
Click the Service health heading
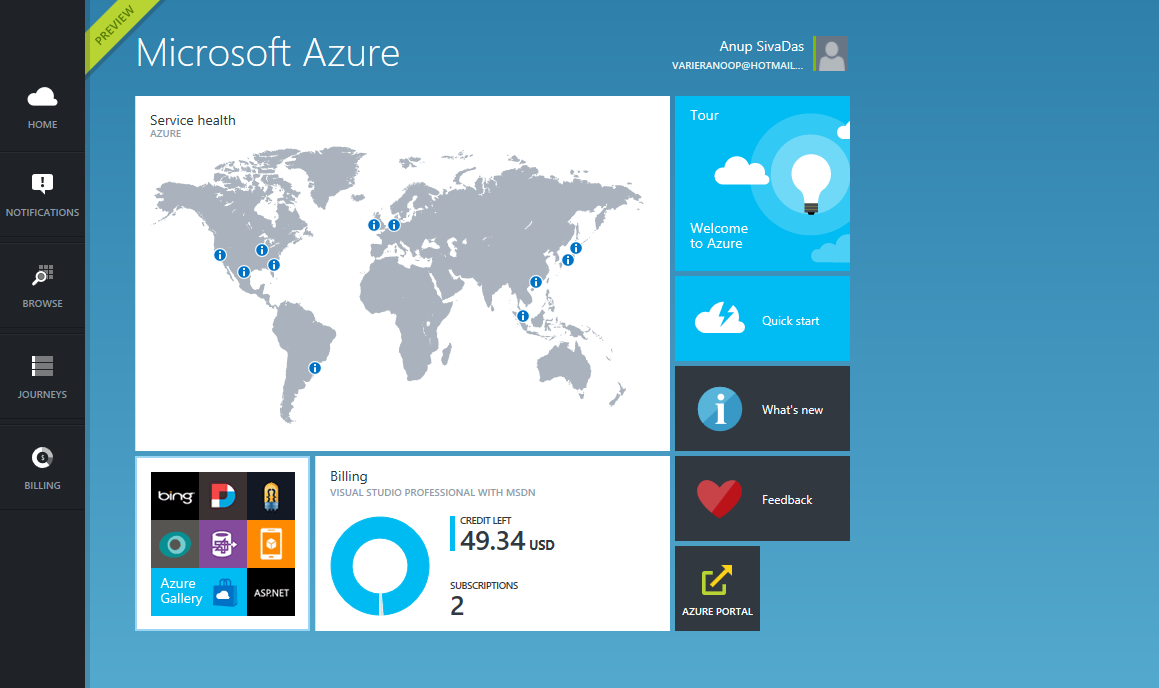193,120
